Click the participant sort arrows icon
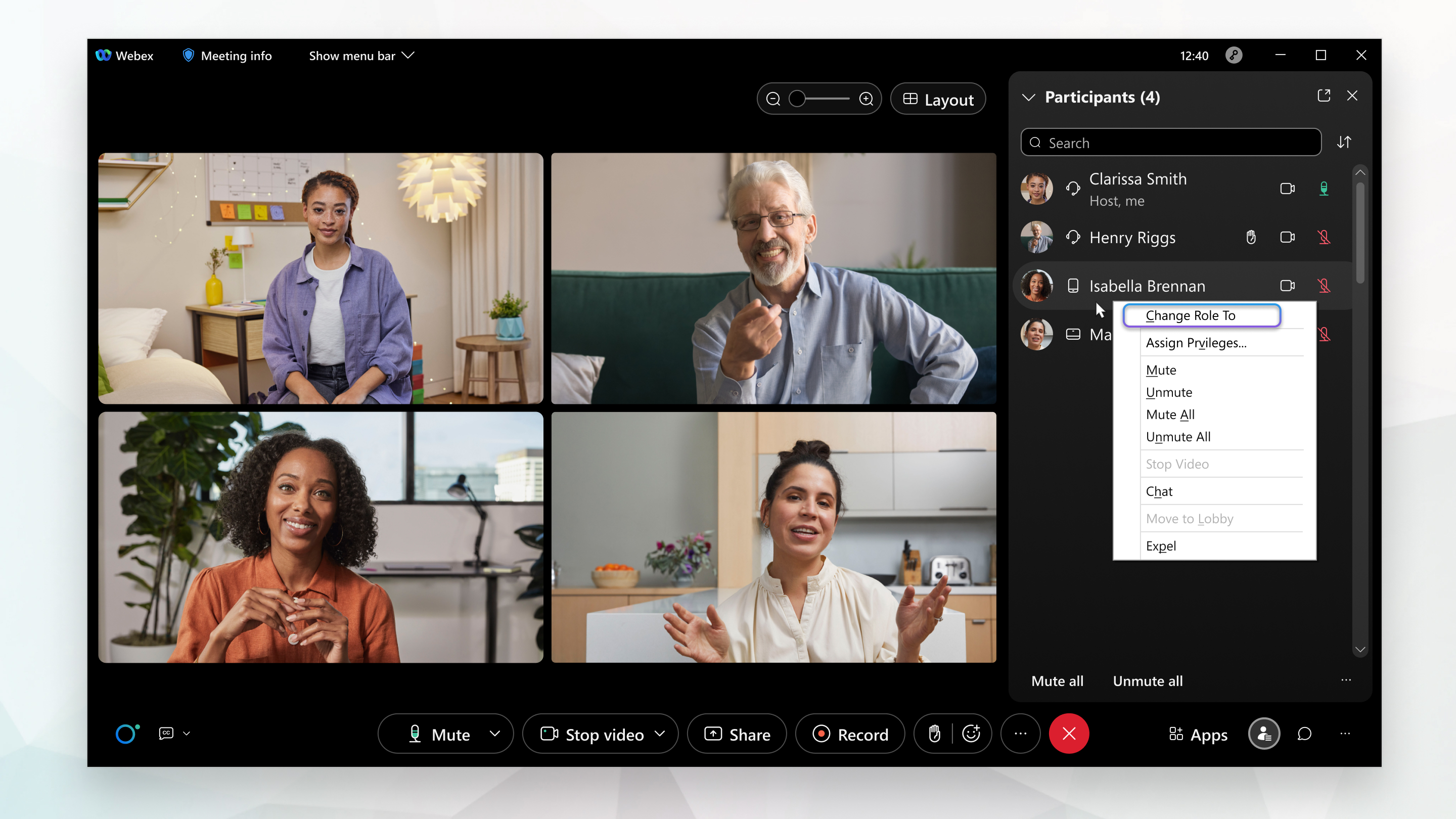 [1344, 143]
